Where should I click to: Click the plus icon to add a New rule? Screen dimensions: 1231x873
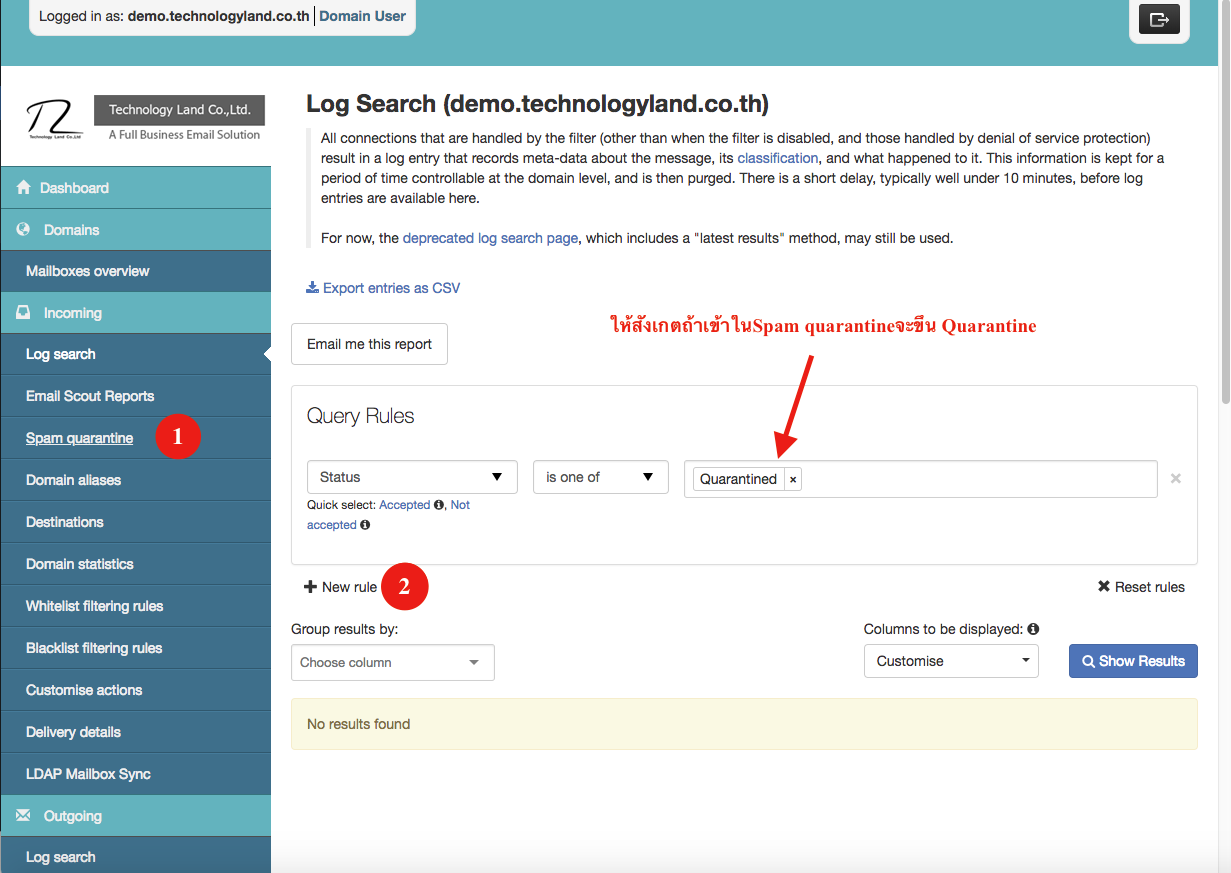313,586
